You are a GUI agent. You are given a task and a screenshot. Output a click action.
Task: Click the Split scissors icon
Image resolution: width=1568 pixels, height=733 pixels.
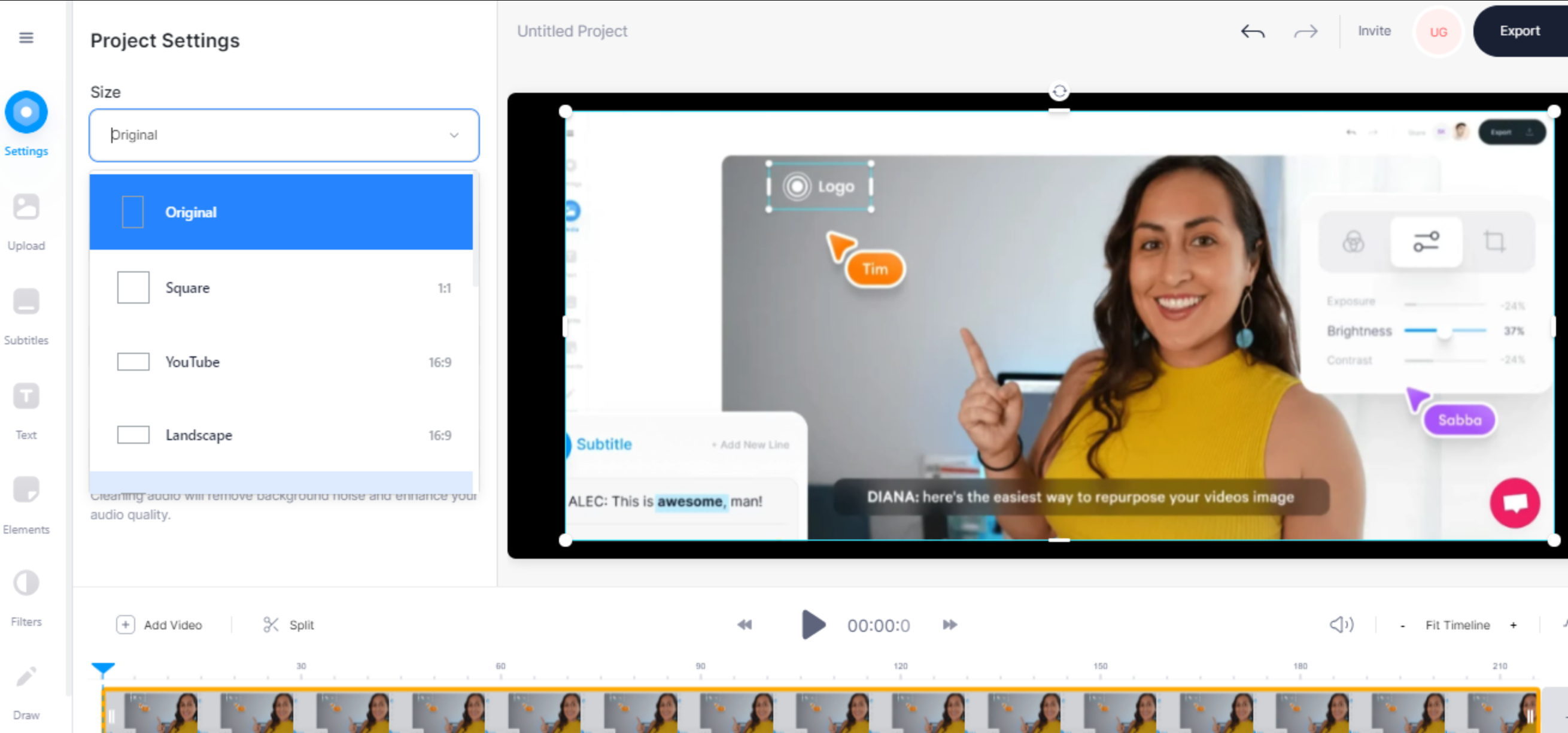pyautogui.click(x=272, y=625)
